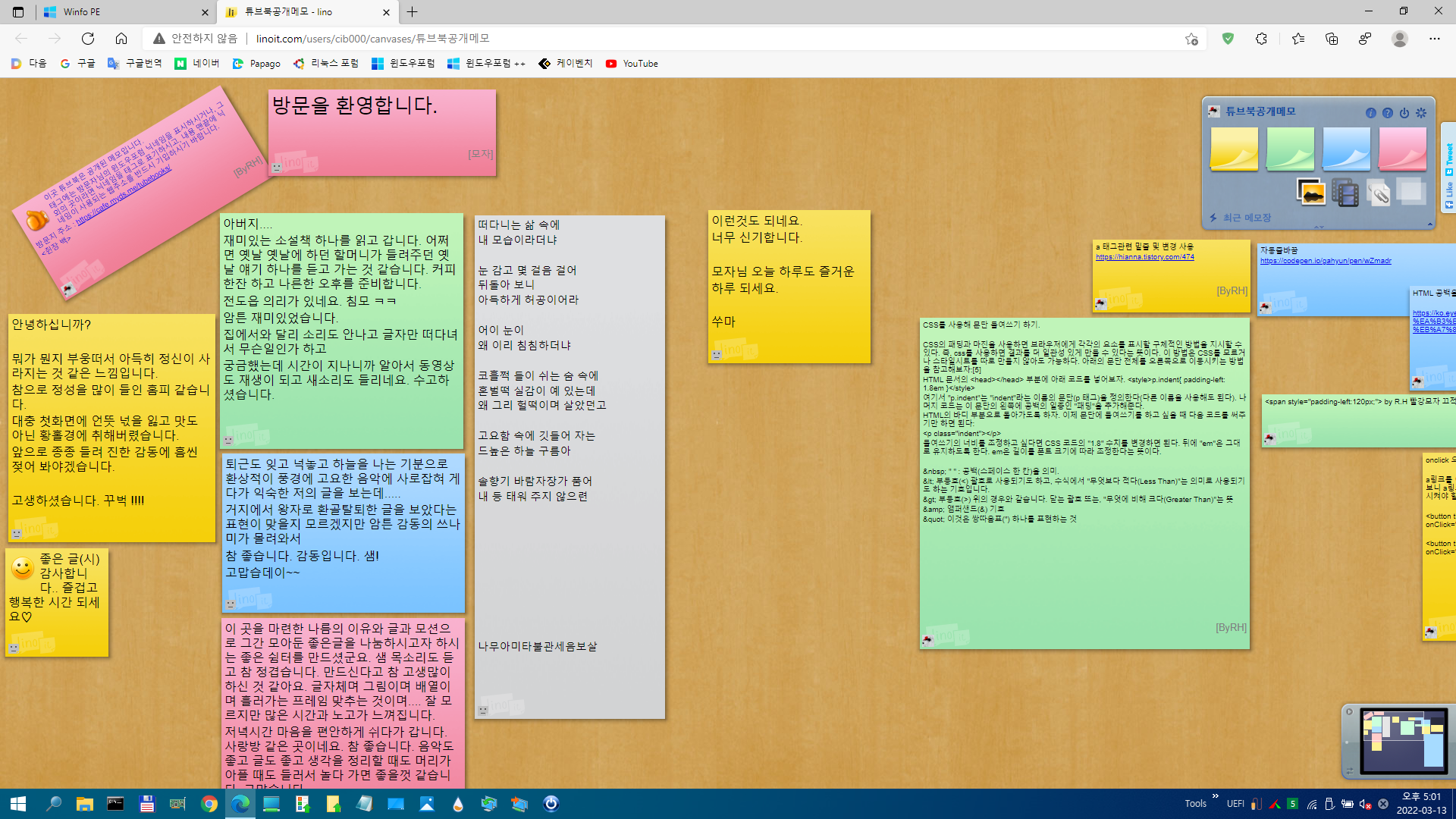Open the clock showing 오후 5:01
1456x819 pixels.
click(1421, 803)
